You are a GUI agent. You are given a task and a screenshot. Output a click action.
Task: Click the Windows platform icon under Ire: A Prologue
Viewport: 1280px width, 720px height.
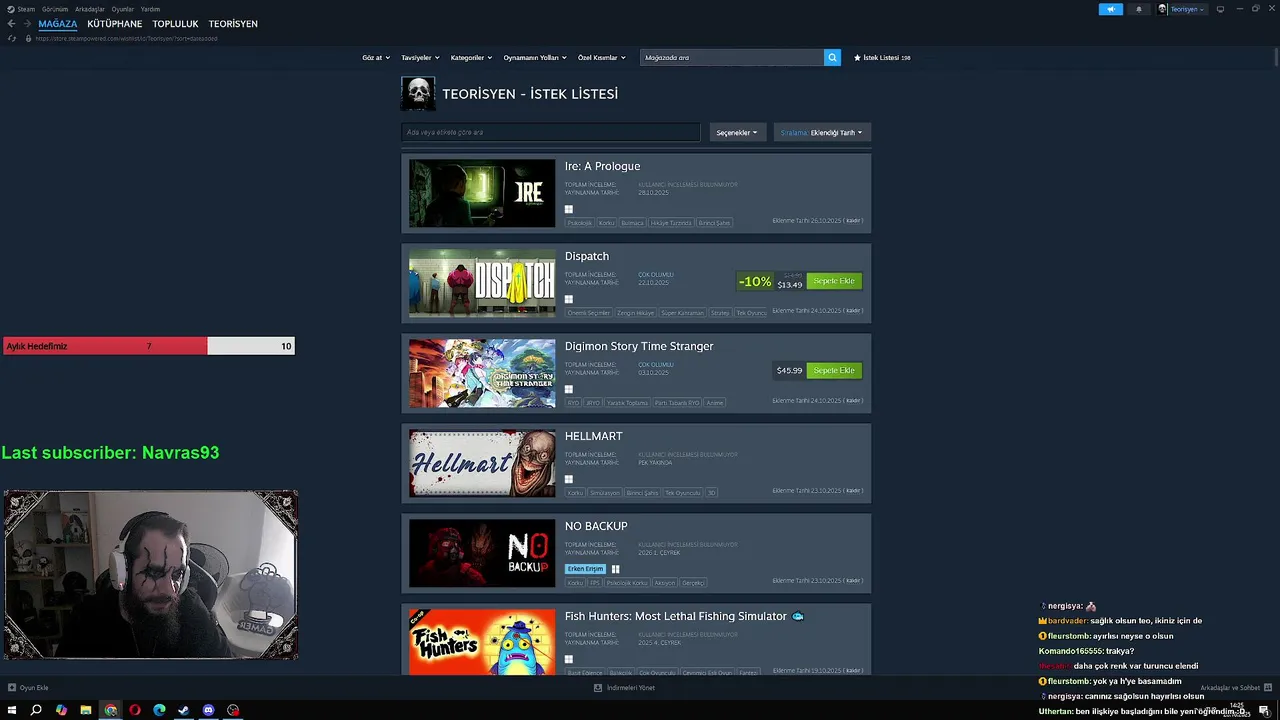(569, 209)
